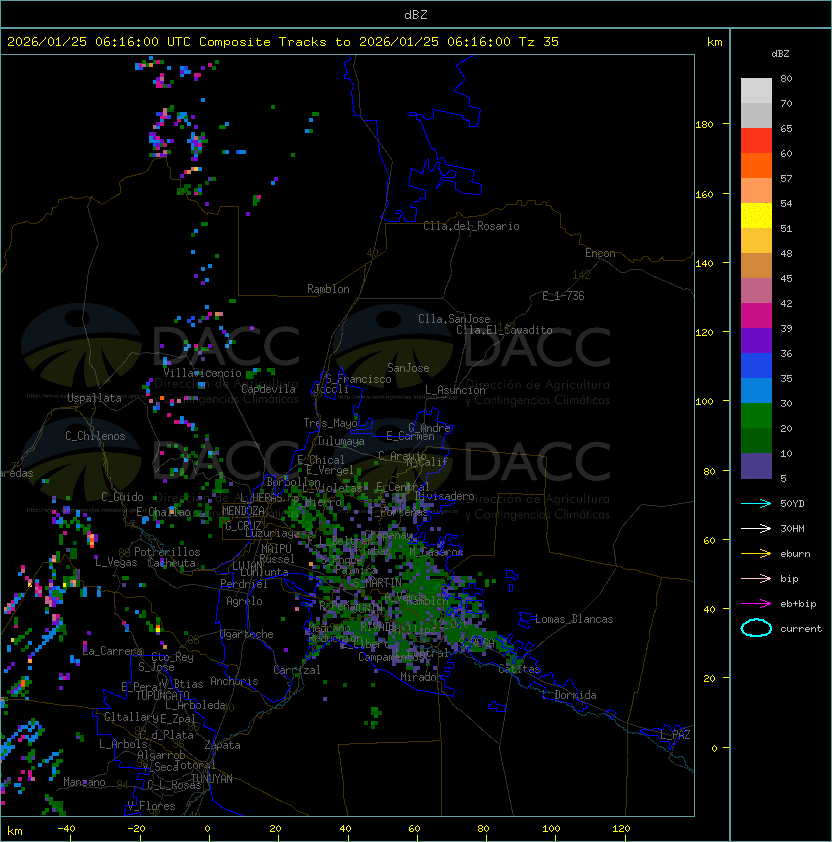Select the bright green dBZ swatch
Viewport: 832px width, 842px height.
pos(756,416)
